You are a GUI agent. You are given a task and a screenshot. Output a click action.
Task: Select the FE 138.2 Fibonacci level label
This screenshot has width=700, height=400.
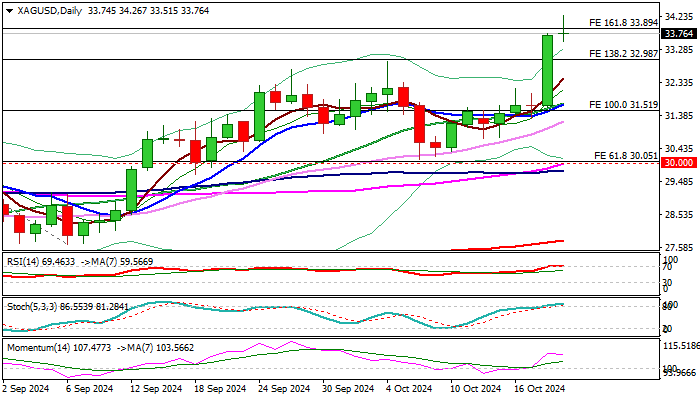tap(622, 53)
